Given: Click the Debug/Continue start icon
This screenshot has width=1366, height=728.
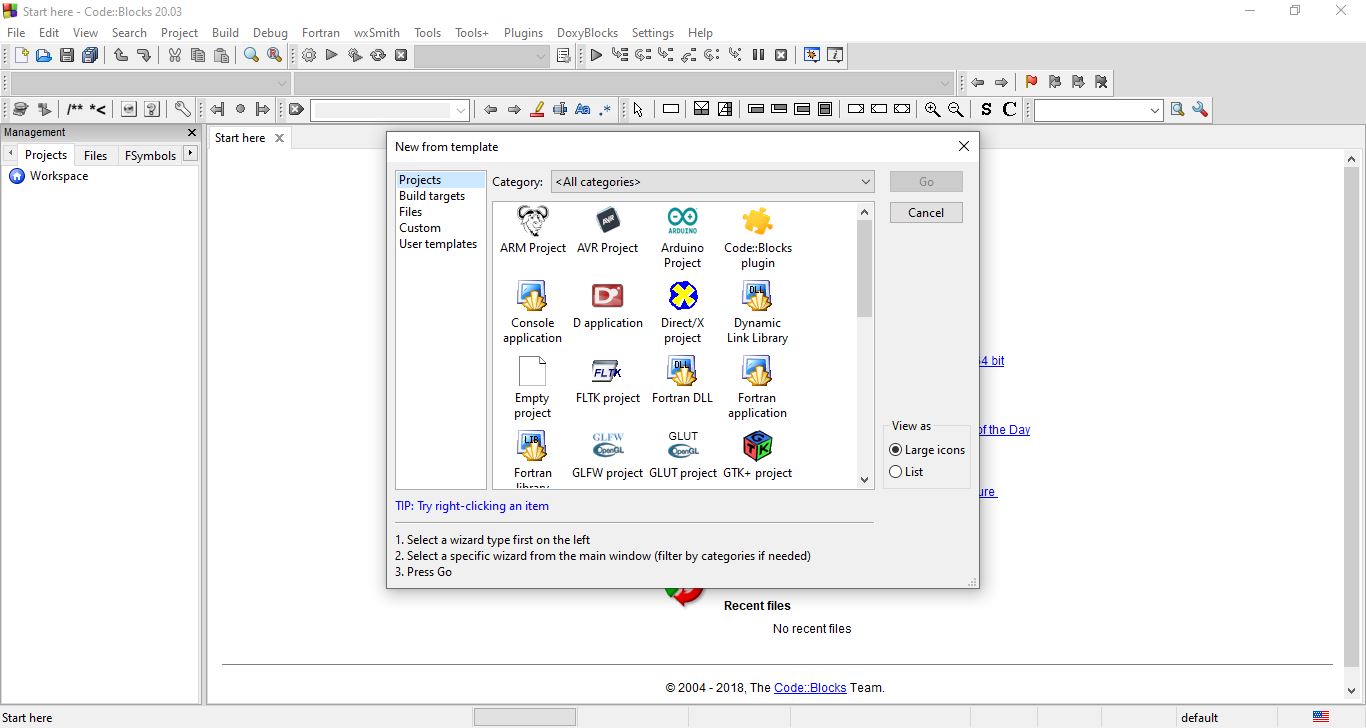Looking at the screenshot, I should pos(596,56).
